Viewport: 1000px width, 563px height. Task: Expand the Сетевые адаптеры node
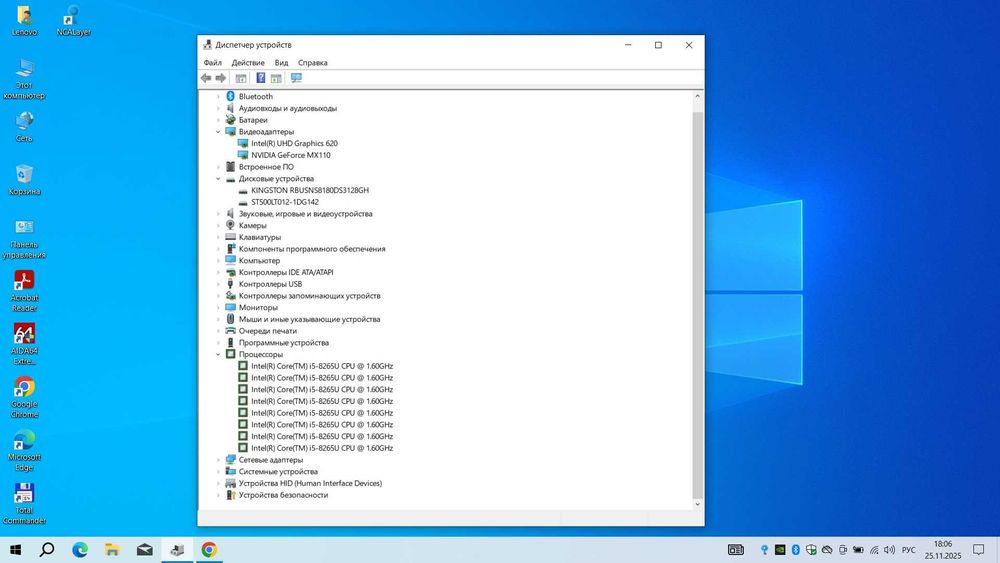[218, 460]
